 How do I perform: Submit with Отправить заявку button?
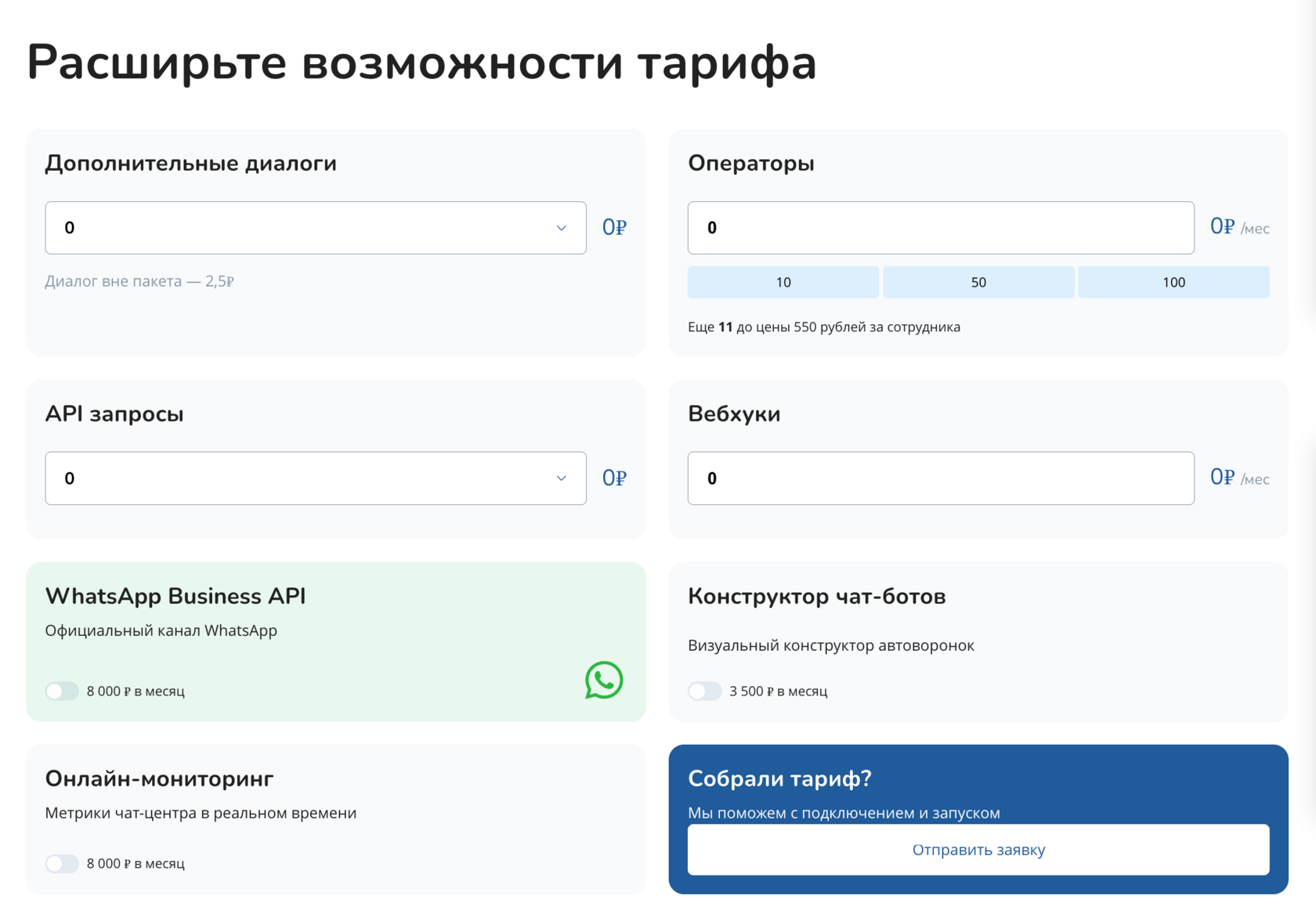[978, 850]
